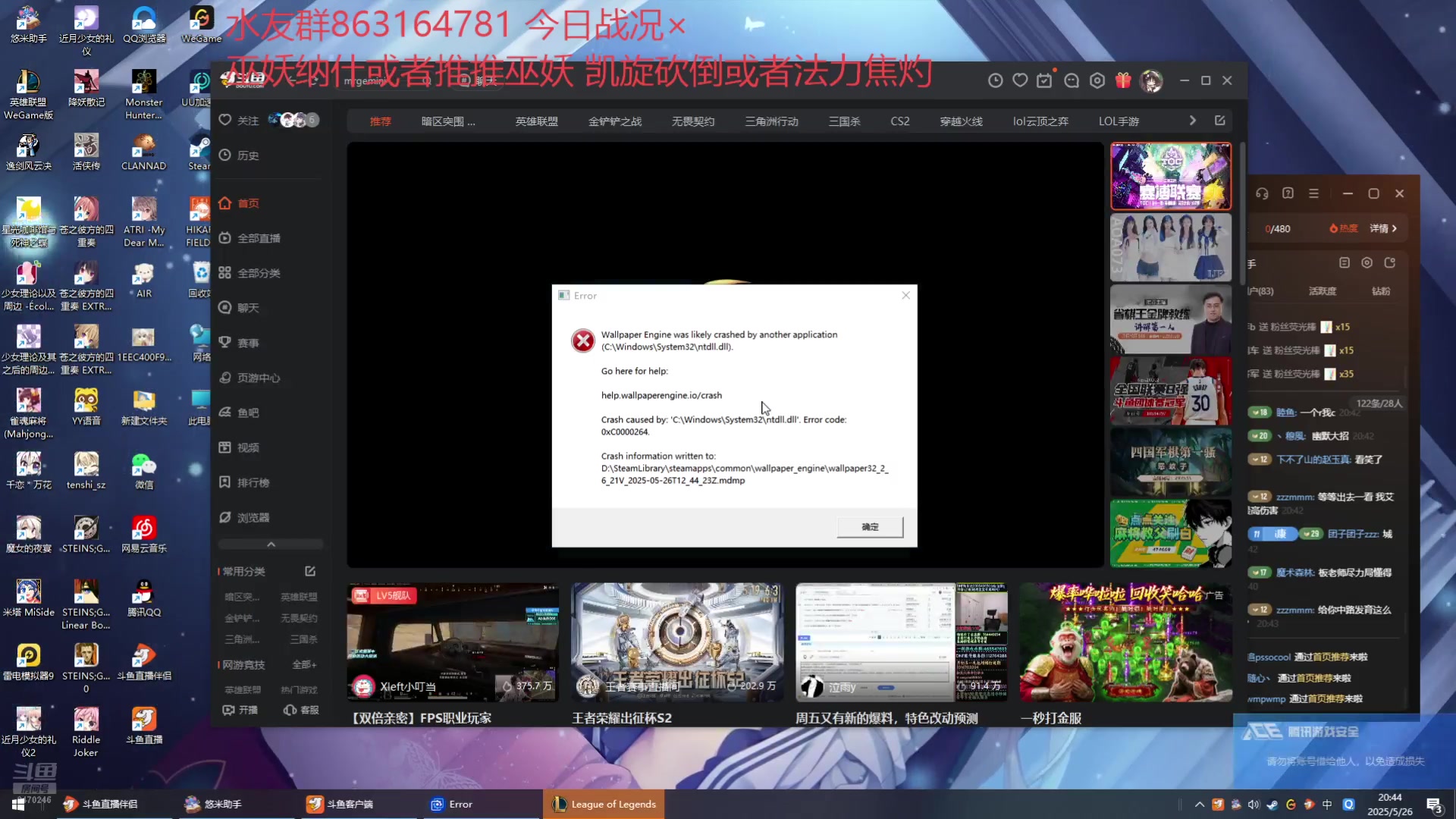This screenshot has width=1456, height=819.
Task: Open the user avatar in Douyu title bar
Action: pos(1151,80)
